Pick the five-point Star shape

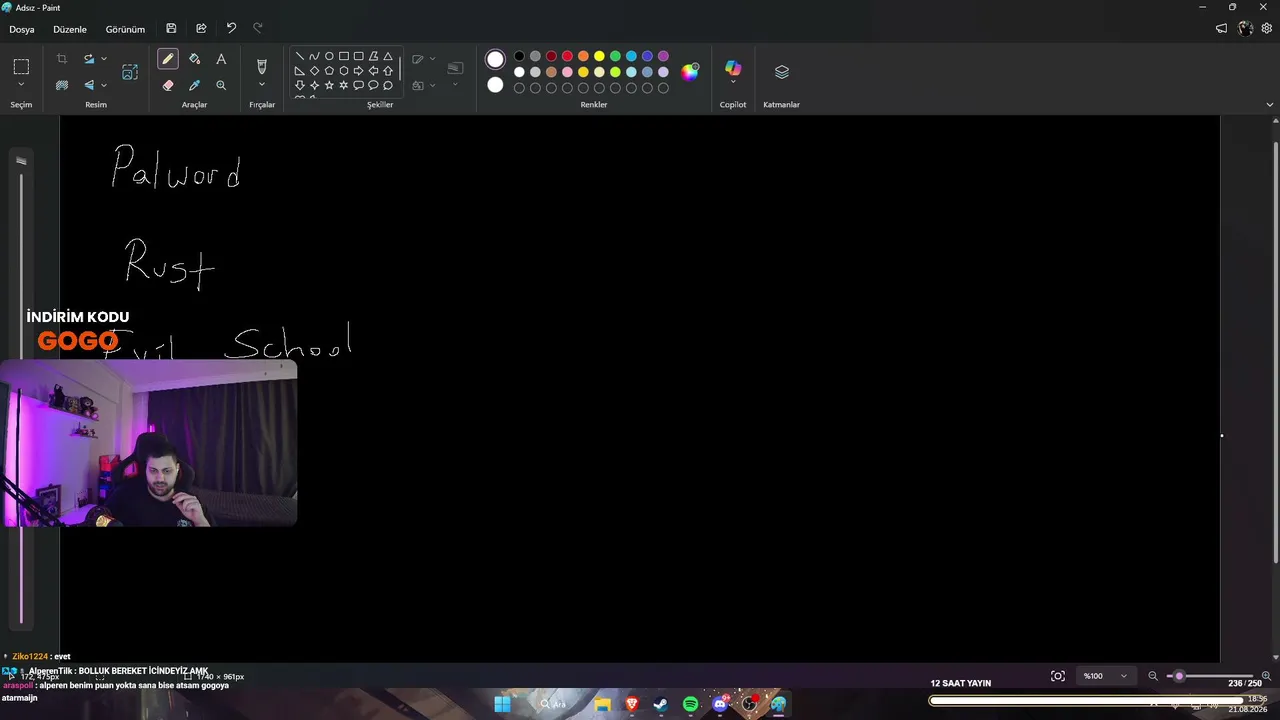[x=329, y=85]
